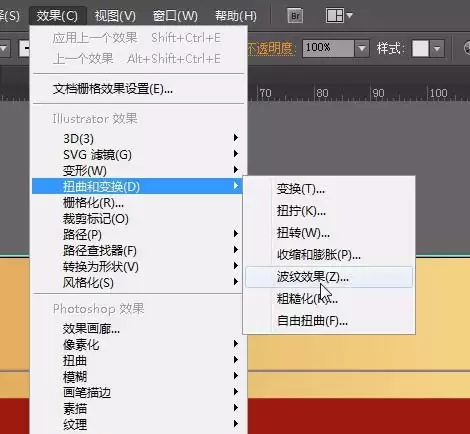Open 效果画廊... Photoshop effect gallery
Screen dimensions: 470x434
pos(91,329)
